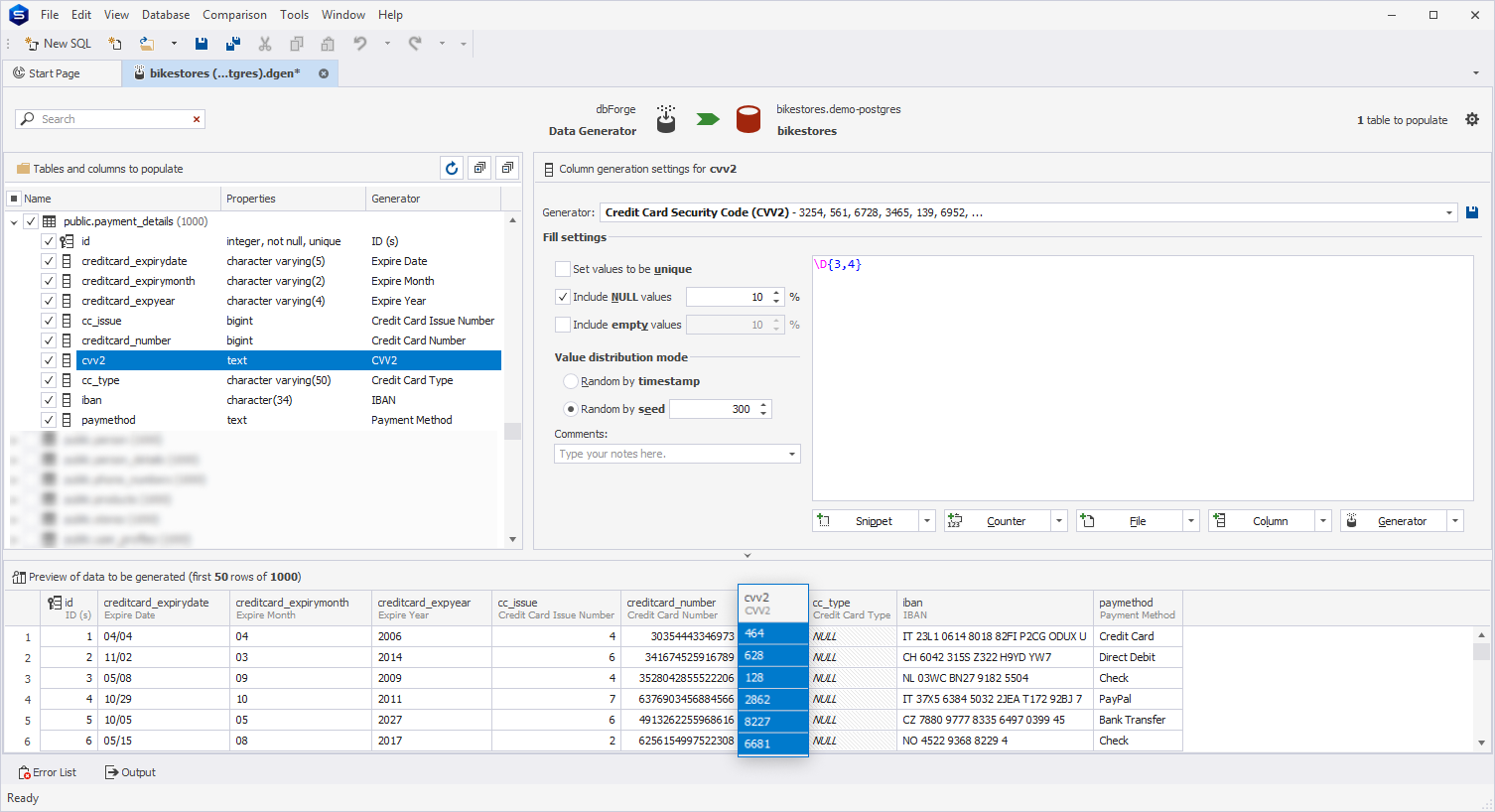Open the File menu
Viewport: 1495px width, 812px height.
[50, 15]
